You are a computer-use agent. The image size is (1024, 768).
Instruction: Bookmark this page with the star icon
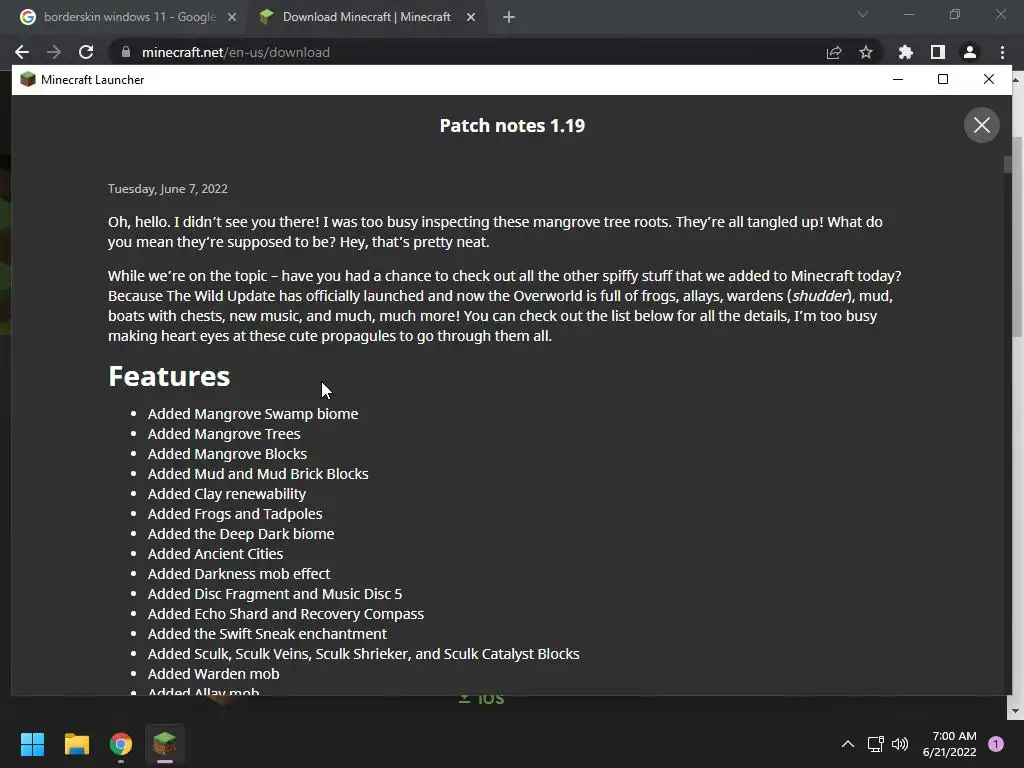pyautogui.click(x=866, y=52)
